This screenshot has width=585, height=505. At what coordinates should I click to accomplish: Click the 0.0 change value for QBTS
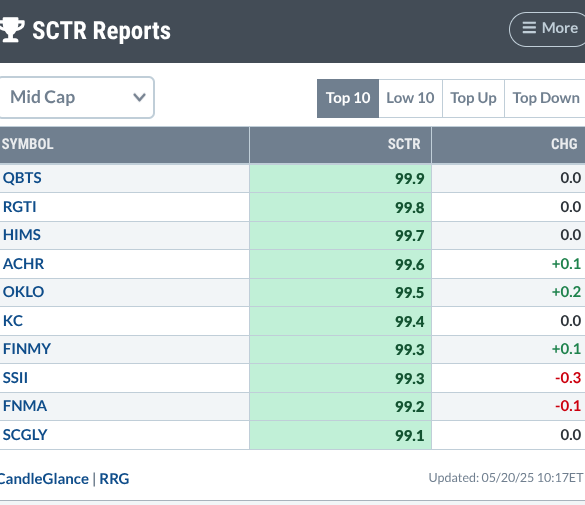(570, 178)
